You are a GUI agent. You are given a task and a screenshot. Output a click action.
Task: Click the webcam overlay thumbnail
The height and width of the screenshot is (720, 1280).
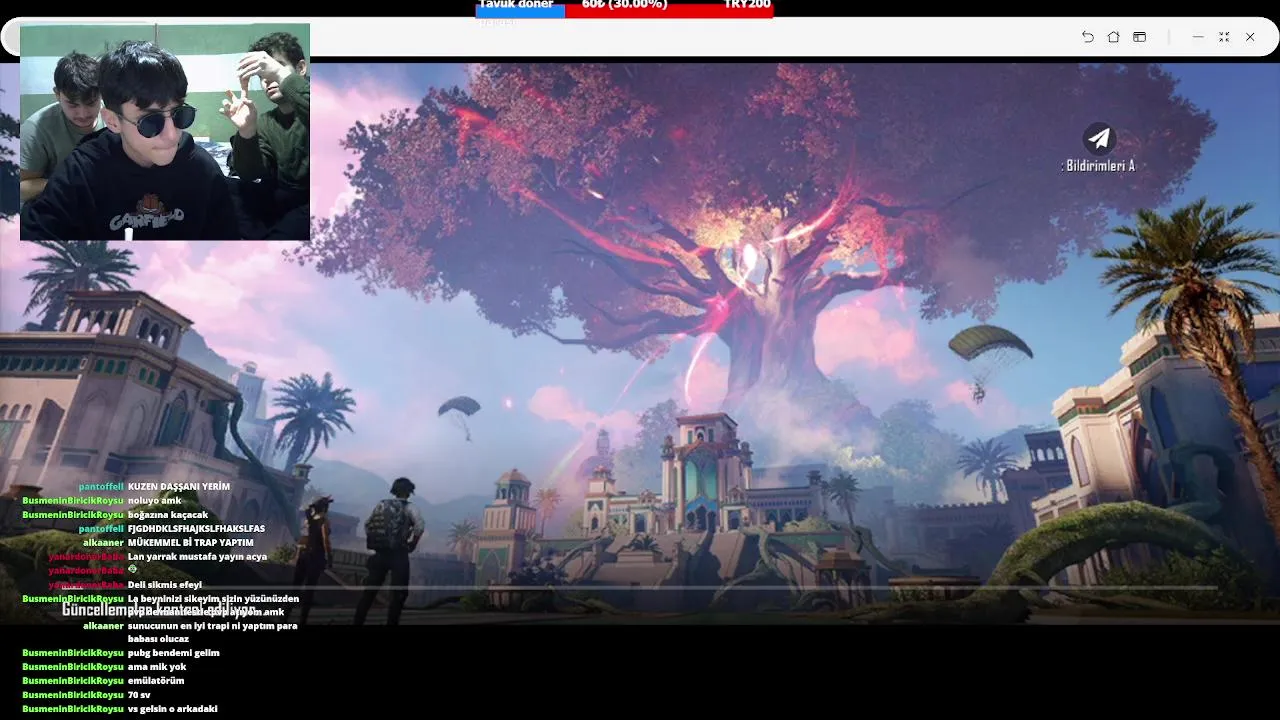[x=165, y=132]
